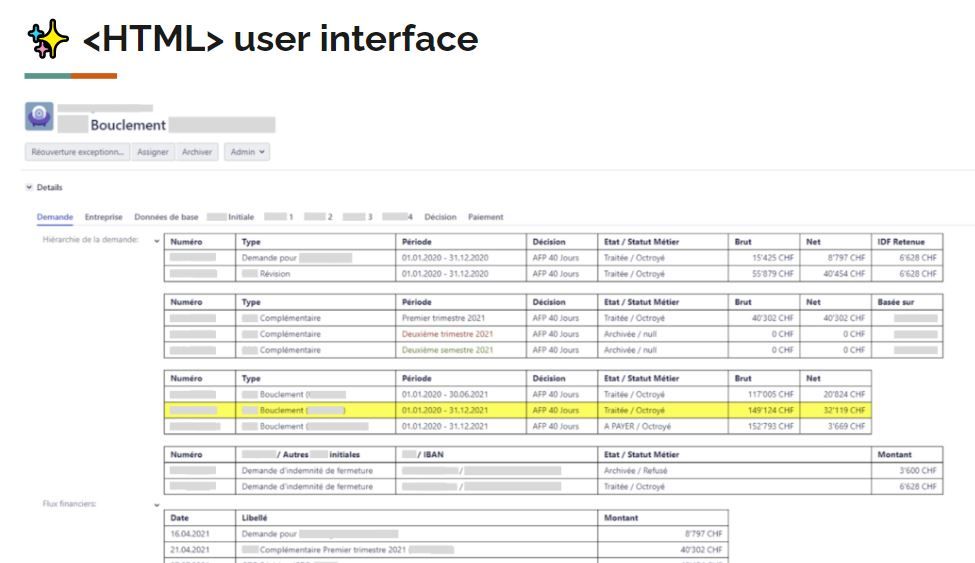Image resolution: width=975 pixels, height=563 pixels.
Task: Click Réouverture exceptionn... button
Action: click(x=78, y=152)
